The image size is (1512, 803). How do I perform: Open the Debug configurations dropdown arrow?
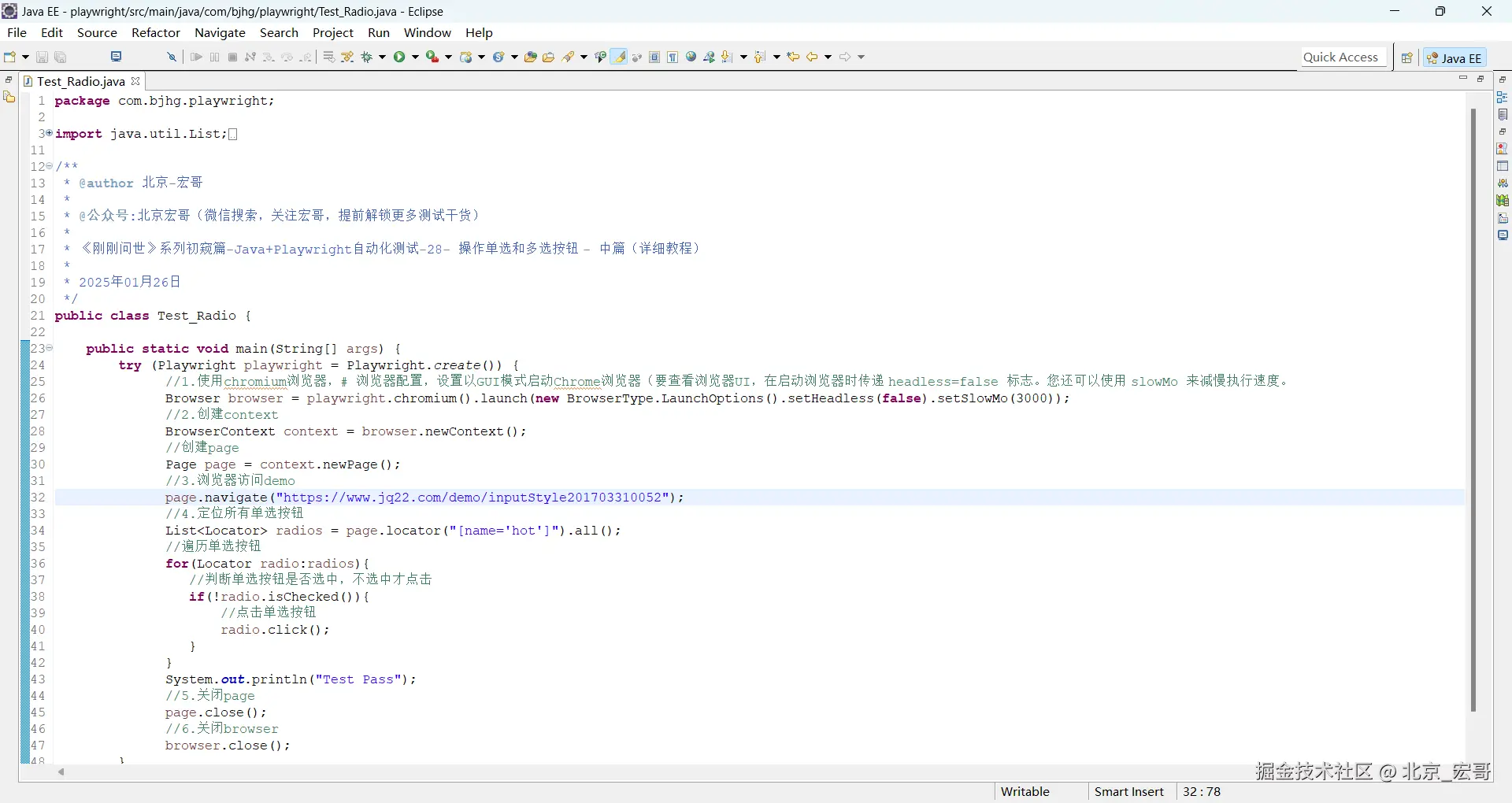tap(383, 57)
